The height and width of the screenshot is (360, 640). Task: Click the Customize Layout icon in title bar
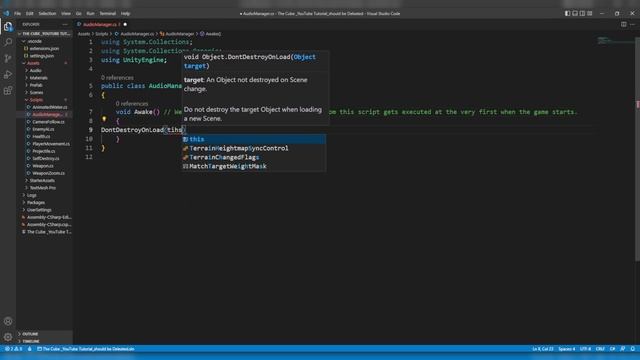590,13
